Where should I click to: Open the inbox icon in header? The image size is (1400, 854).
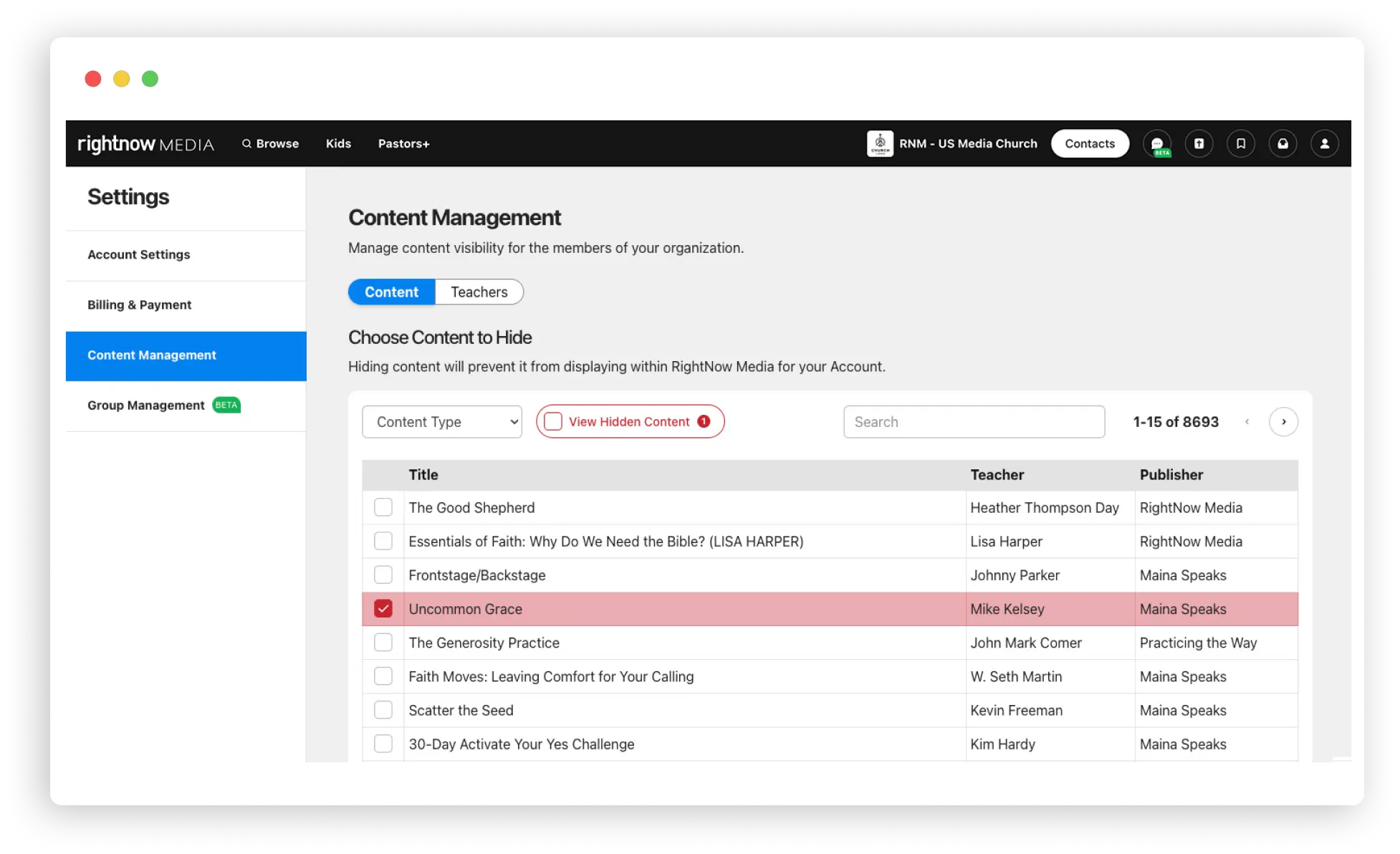tap(1282, 143)
